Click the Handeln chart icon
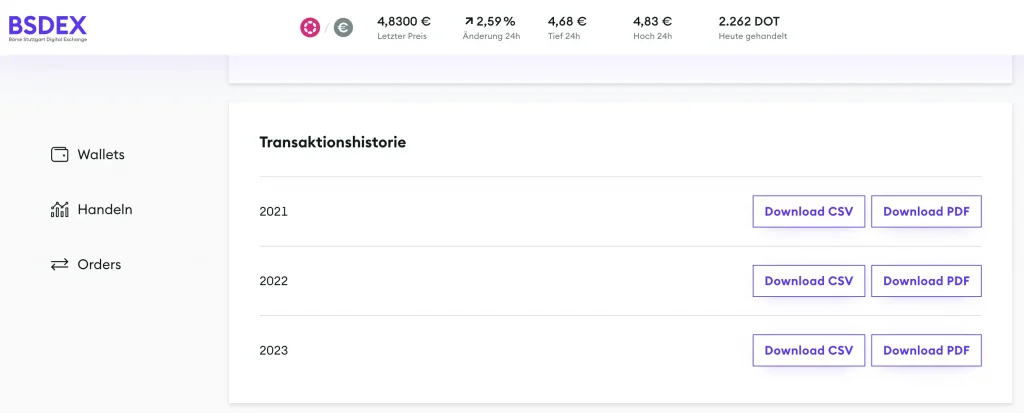Image resolution: width=1024 pixels, height=413 pixels. point(59,210)
